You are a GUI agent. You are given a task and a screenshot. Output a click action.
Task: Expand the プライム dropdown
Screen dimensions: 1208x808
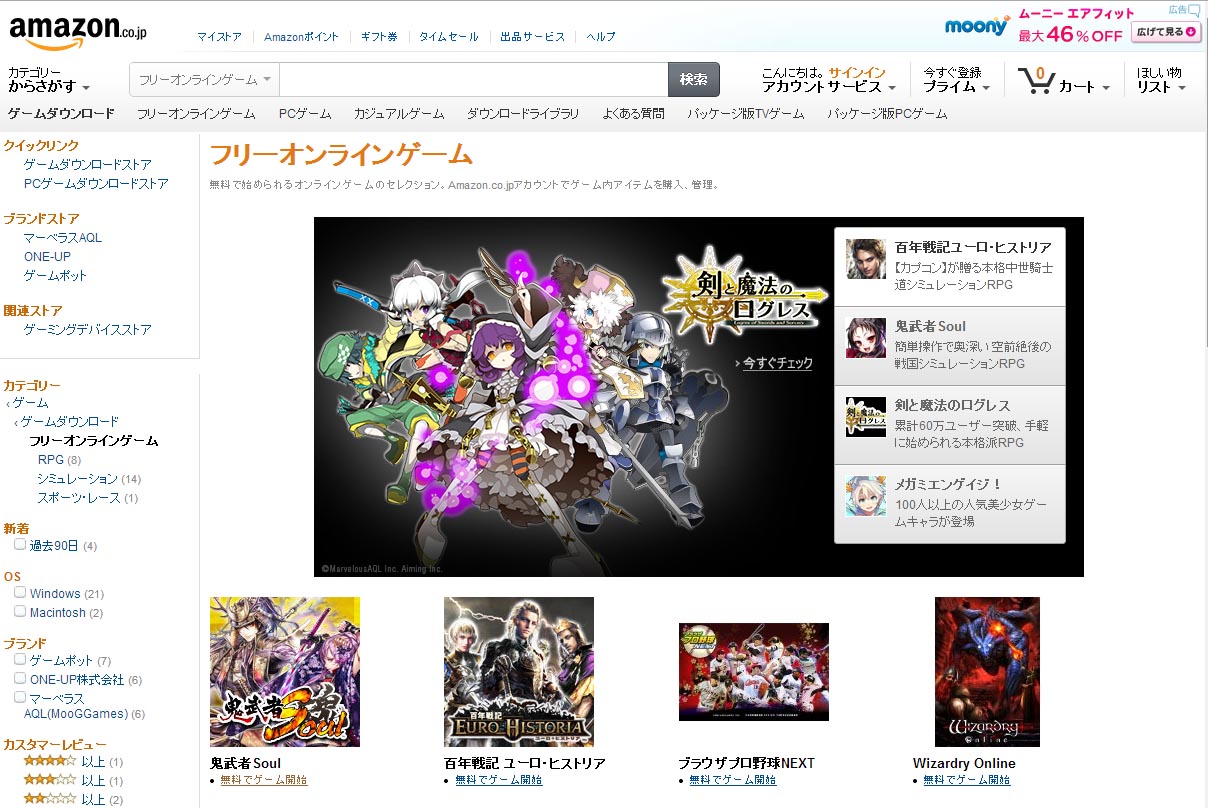[x=956, y=80]
